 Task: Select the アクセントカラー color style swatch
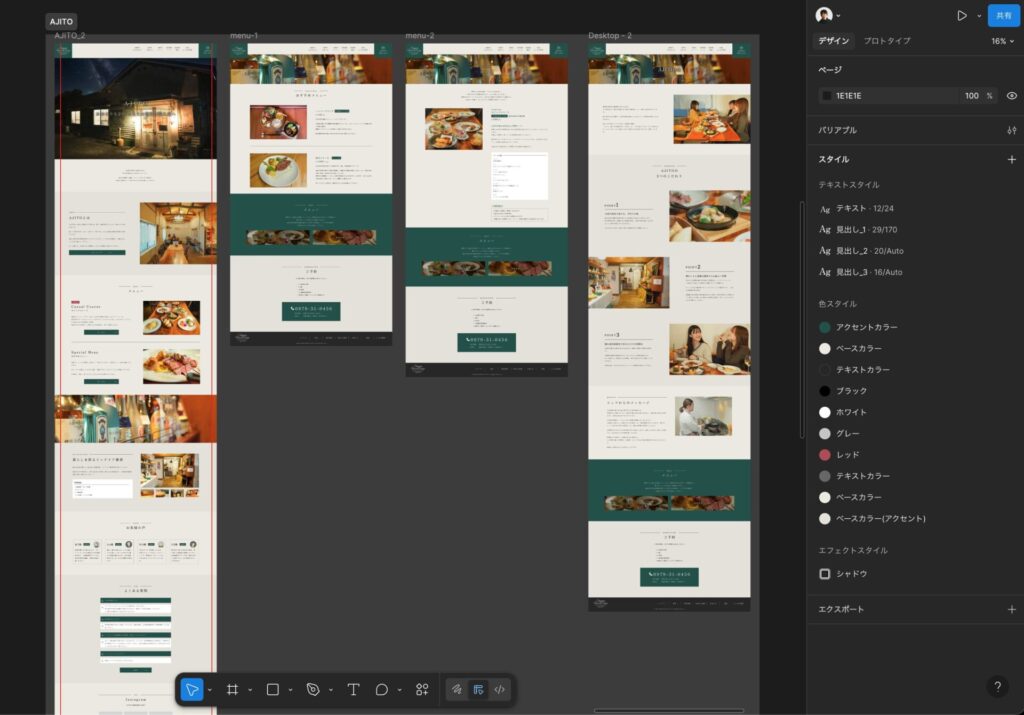[825, 327]
